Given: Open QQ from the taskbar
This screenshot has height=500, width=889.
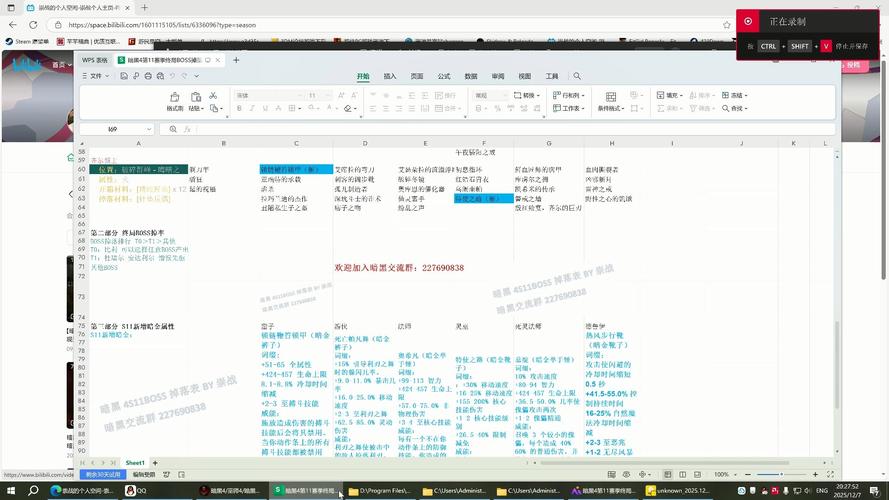Looking at the screenshot, I should (136, 490).
